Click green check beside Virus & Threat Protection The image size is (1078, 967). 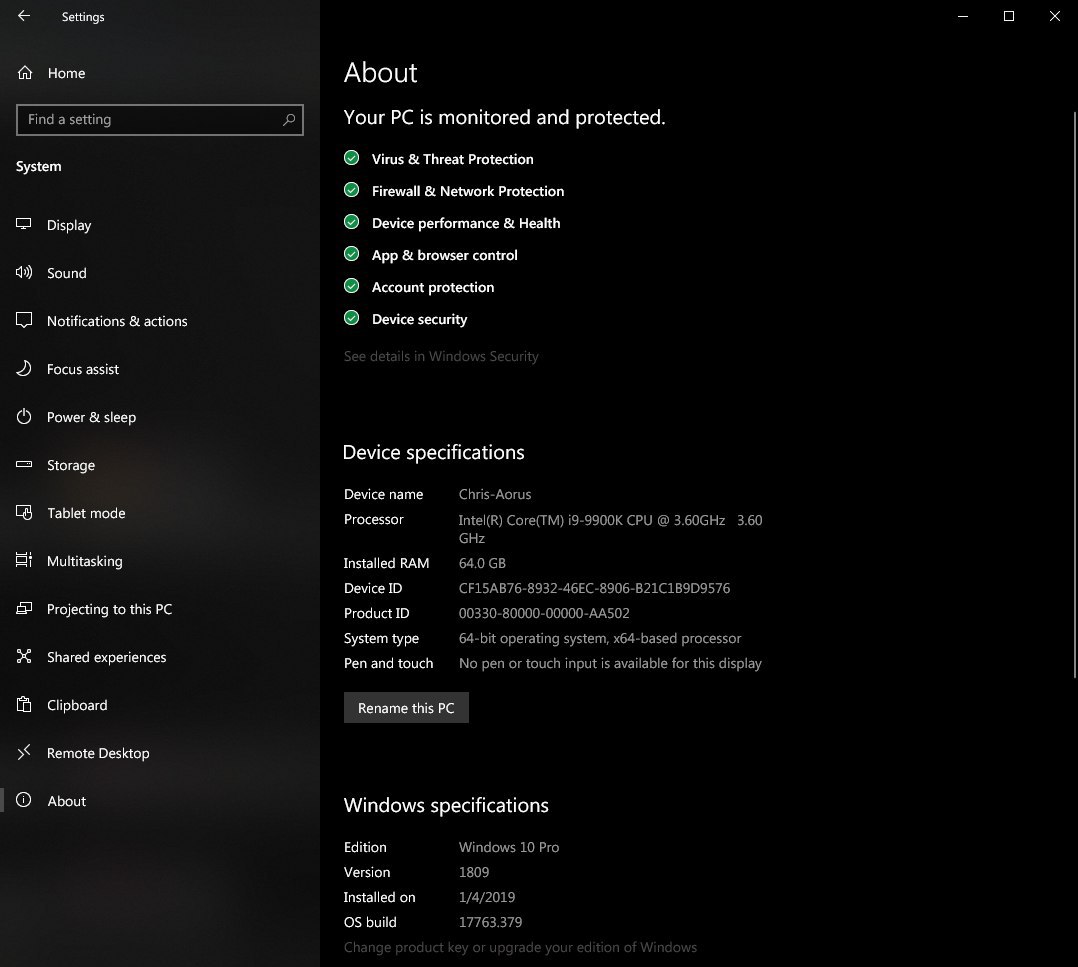coord(351,158)
